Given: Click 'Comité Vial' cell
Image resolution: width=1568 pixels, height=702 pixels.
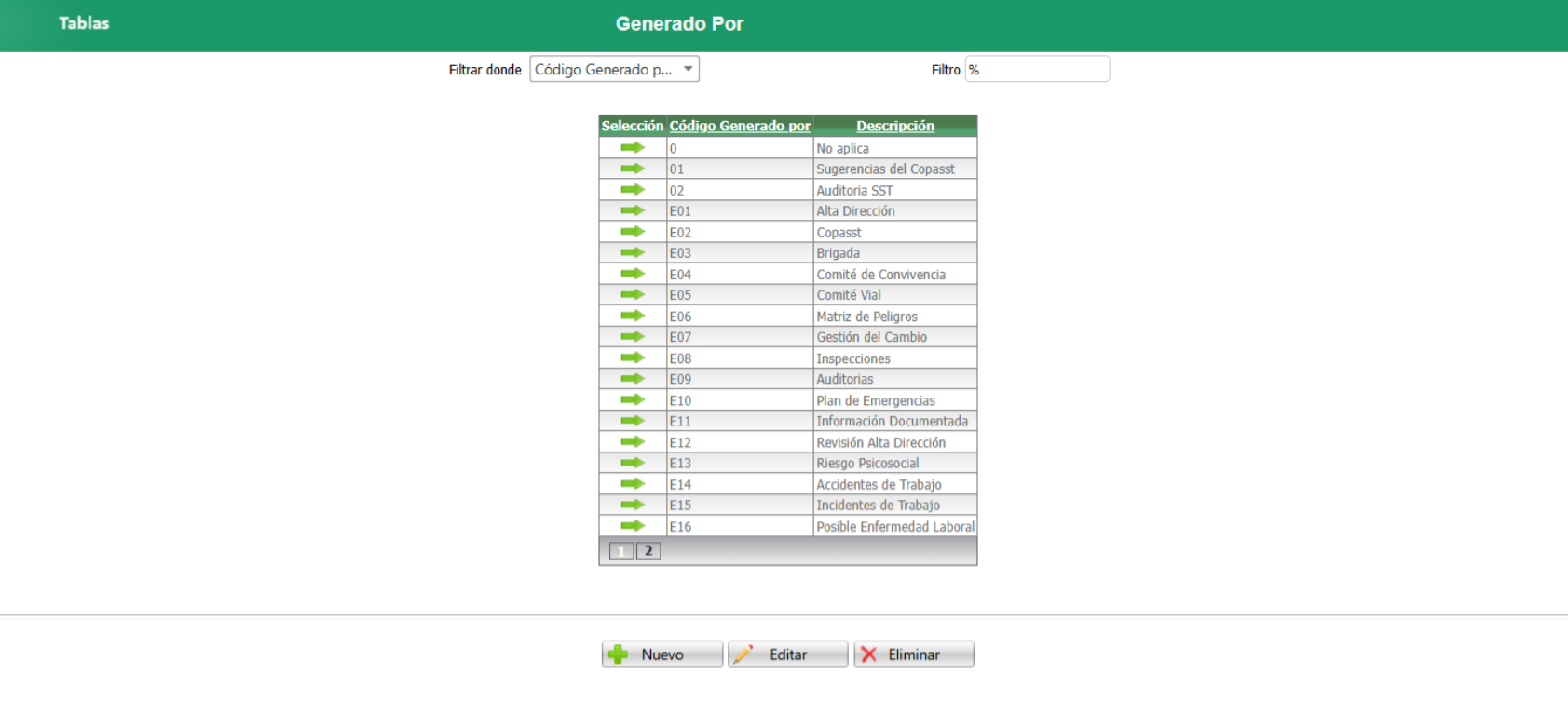Looking at the screenshot, I should 895,294.
